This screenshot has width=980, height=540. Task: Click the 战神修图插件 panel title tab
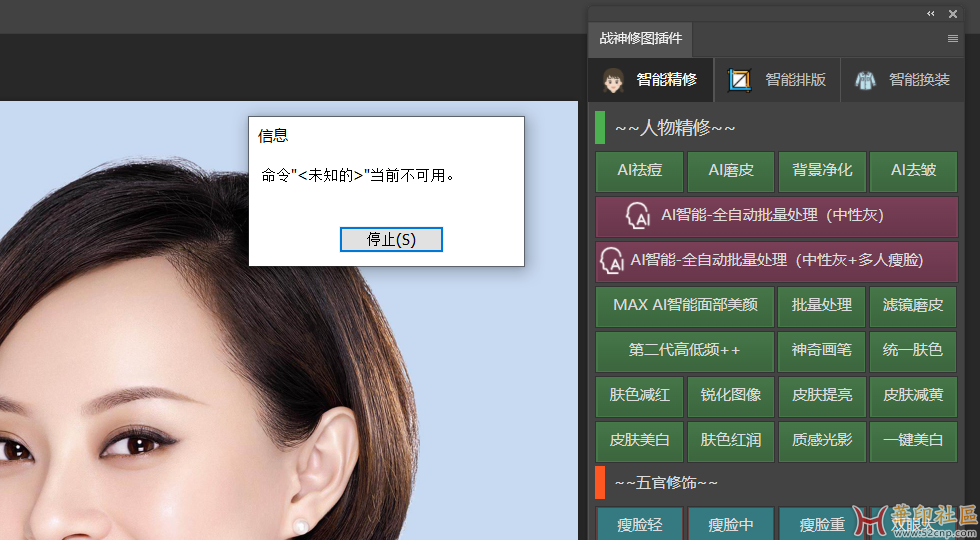[640, 39]
